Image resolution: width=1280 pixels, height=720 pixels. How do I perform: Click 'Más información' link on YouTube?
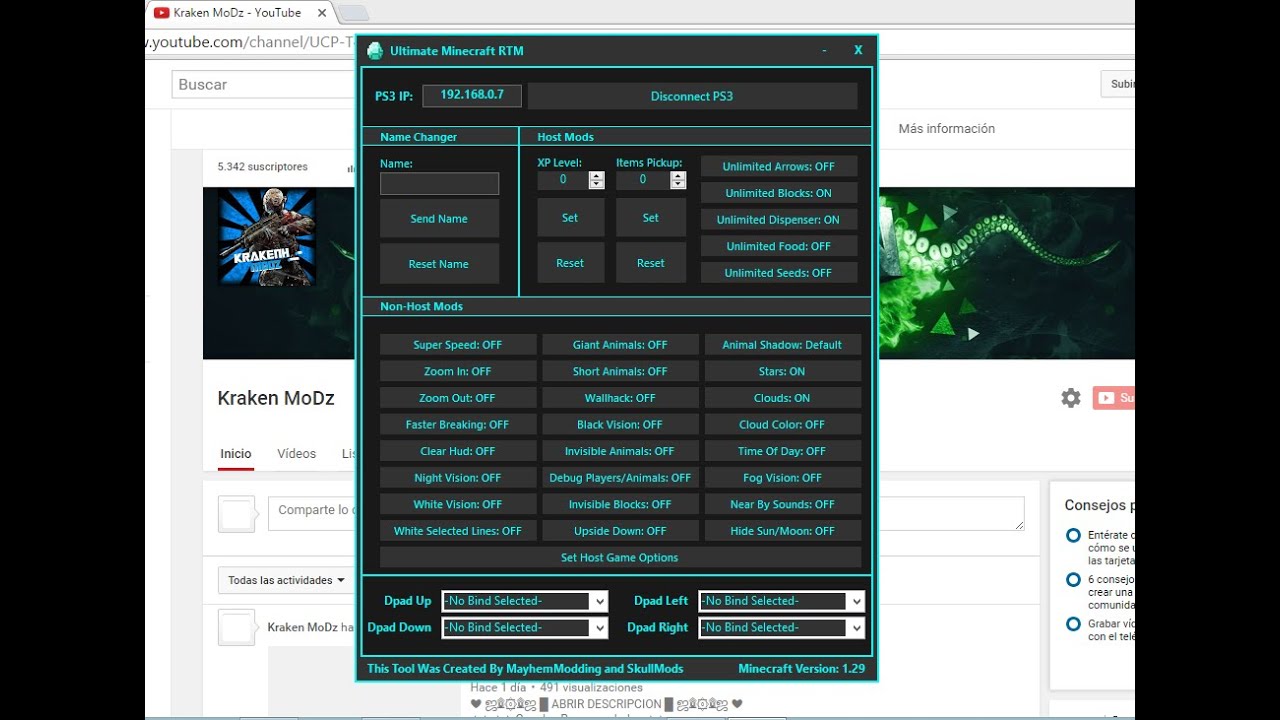tap(946, 129)
